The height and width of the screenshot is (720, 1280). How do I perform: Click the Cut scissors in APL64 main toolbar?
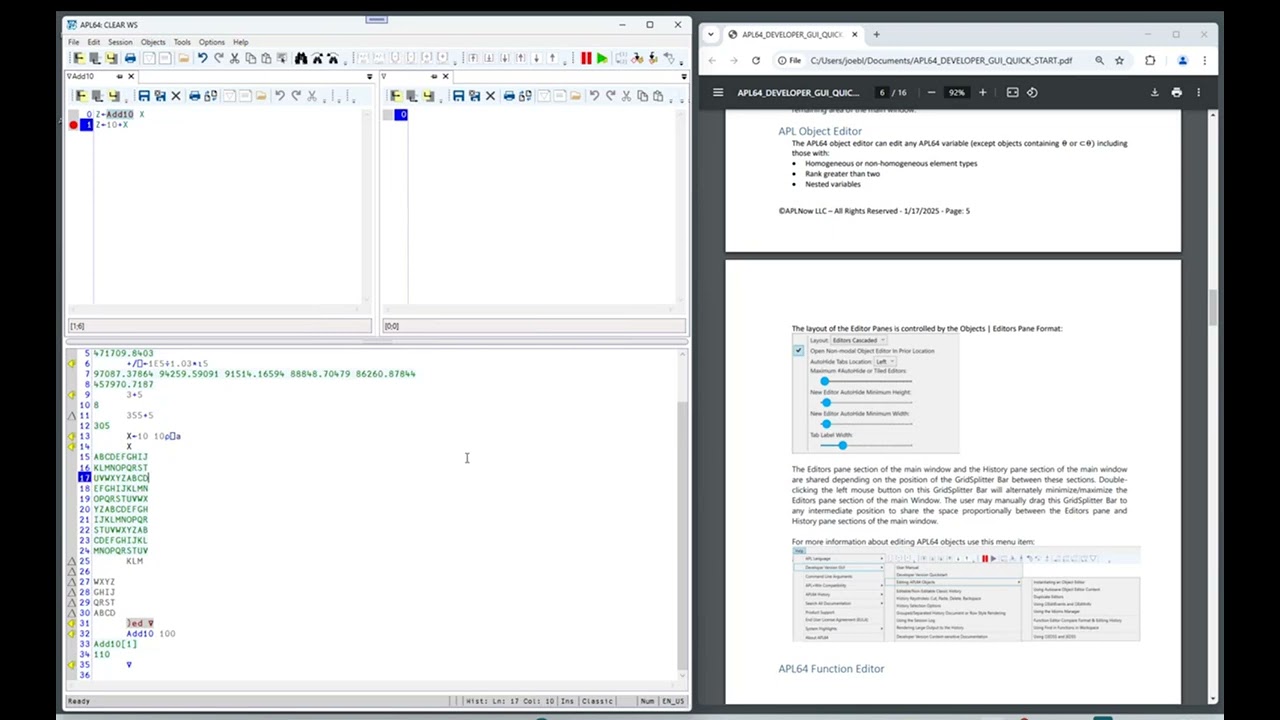click(x=235, y=58)
